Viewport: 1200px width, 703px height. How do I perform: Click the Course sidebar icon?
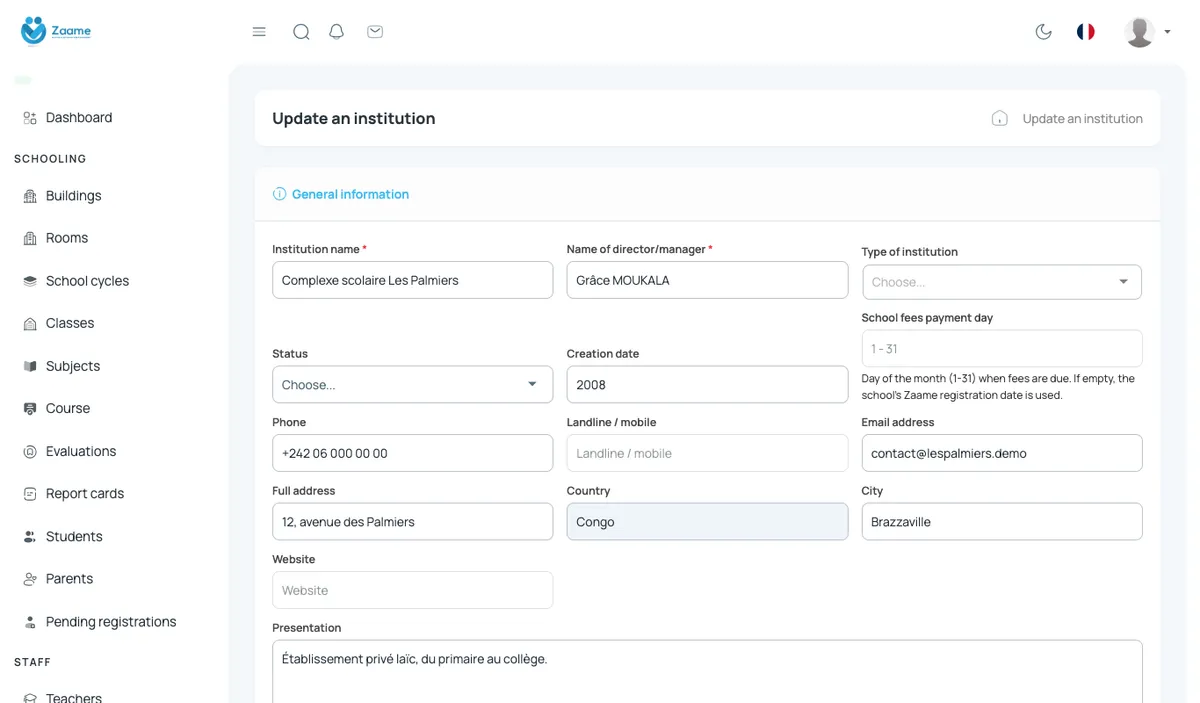pos(30,409)
